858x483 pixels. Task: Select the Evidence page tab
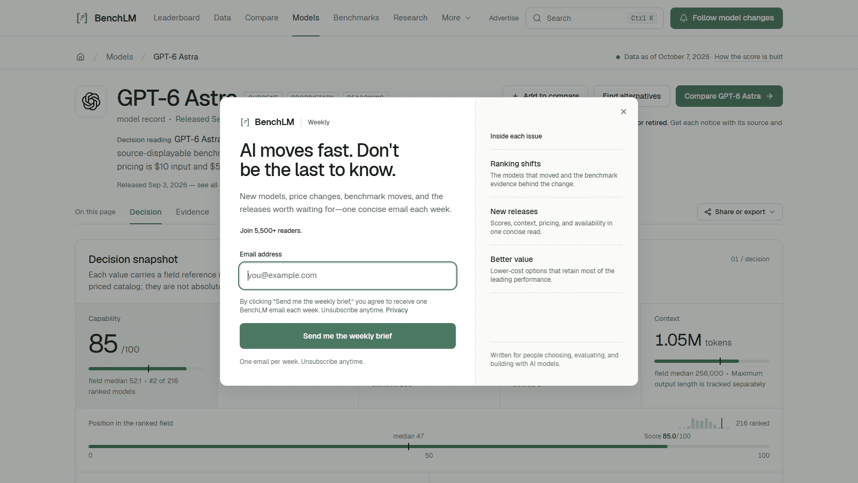click(x=192, y=212)
